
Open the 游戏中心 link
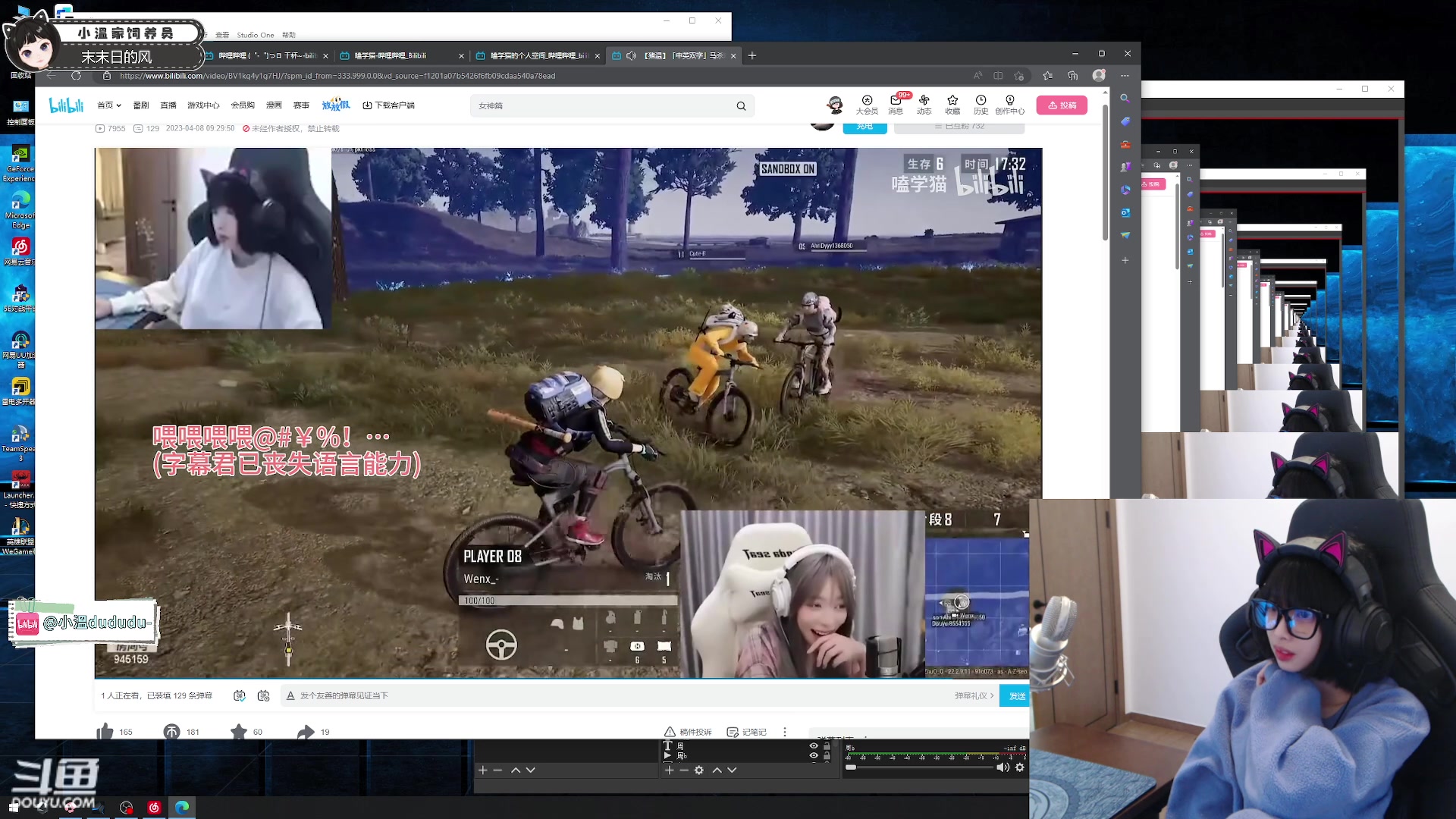coord(203,105)
